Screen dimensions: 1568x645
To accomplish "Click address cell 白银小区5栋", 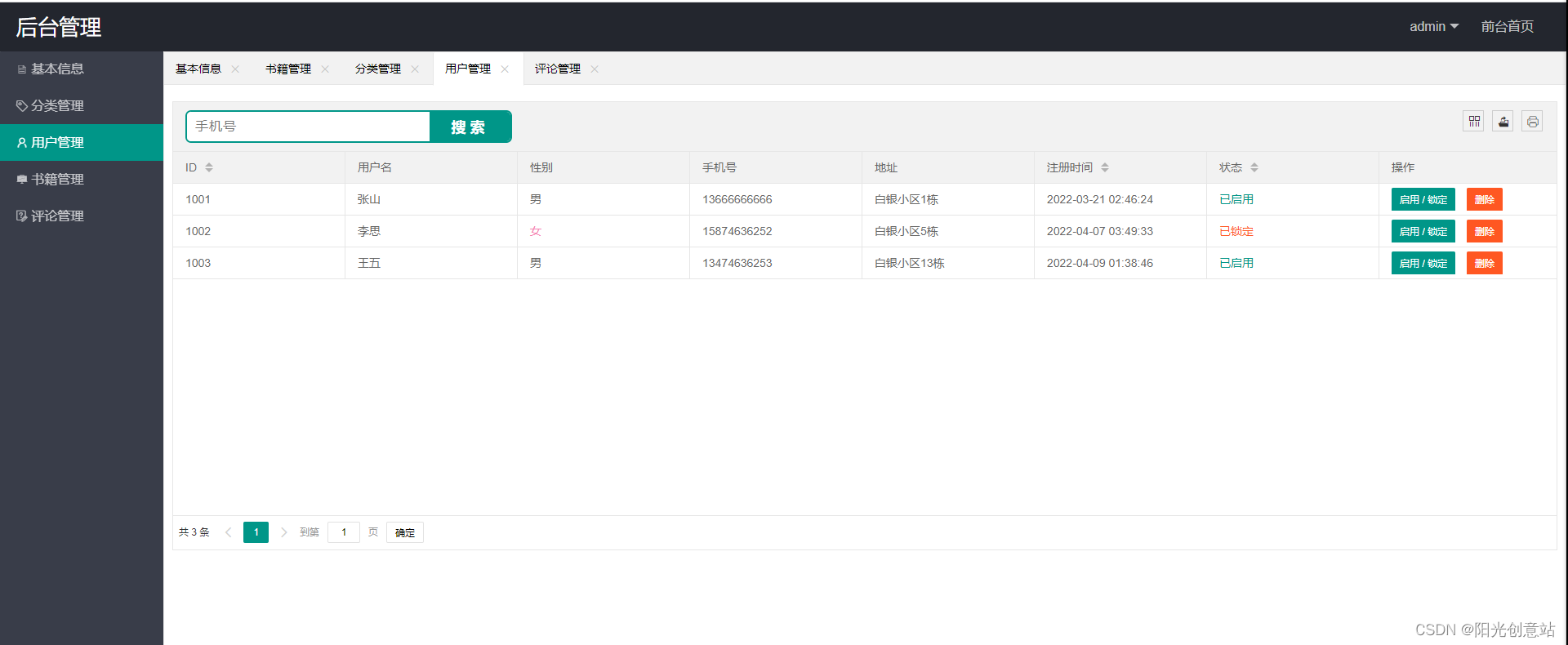I will coord(906,231).
